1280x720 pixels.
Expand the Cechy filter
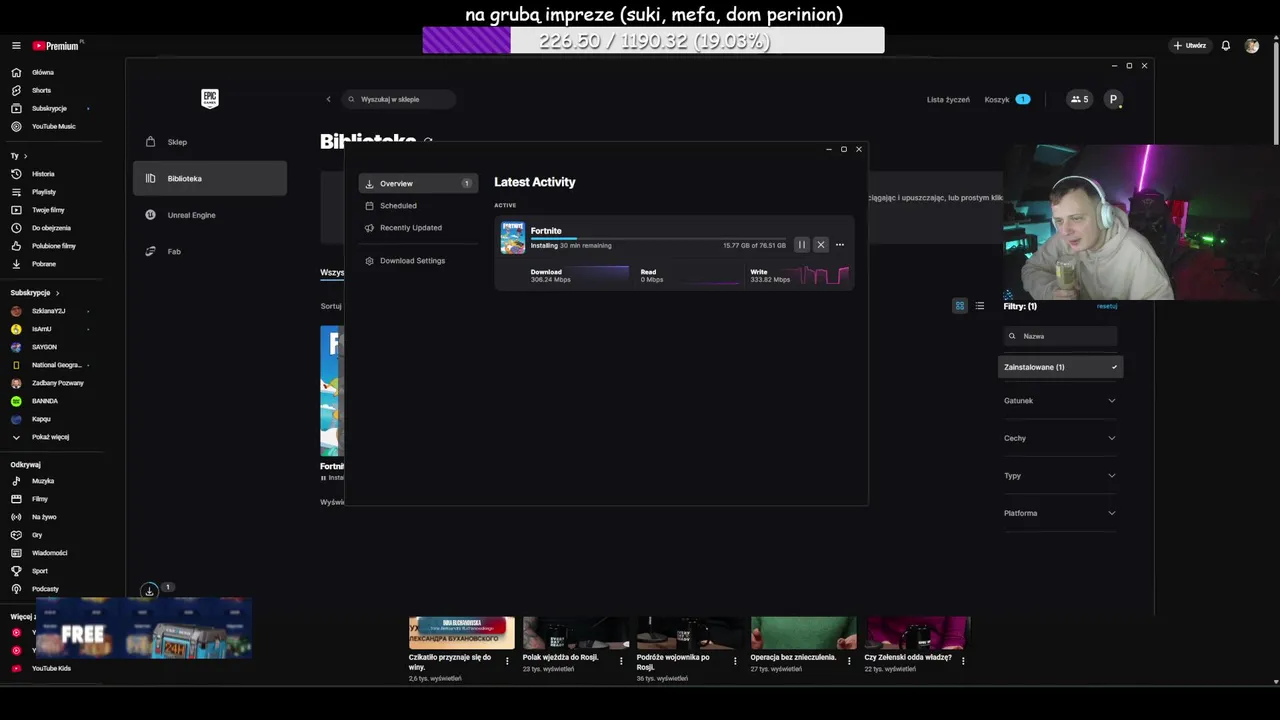point(1060,438)
